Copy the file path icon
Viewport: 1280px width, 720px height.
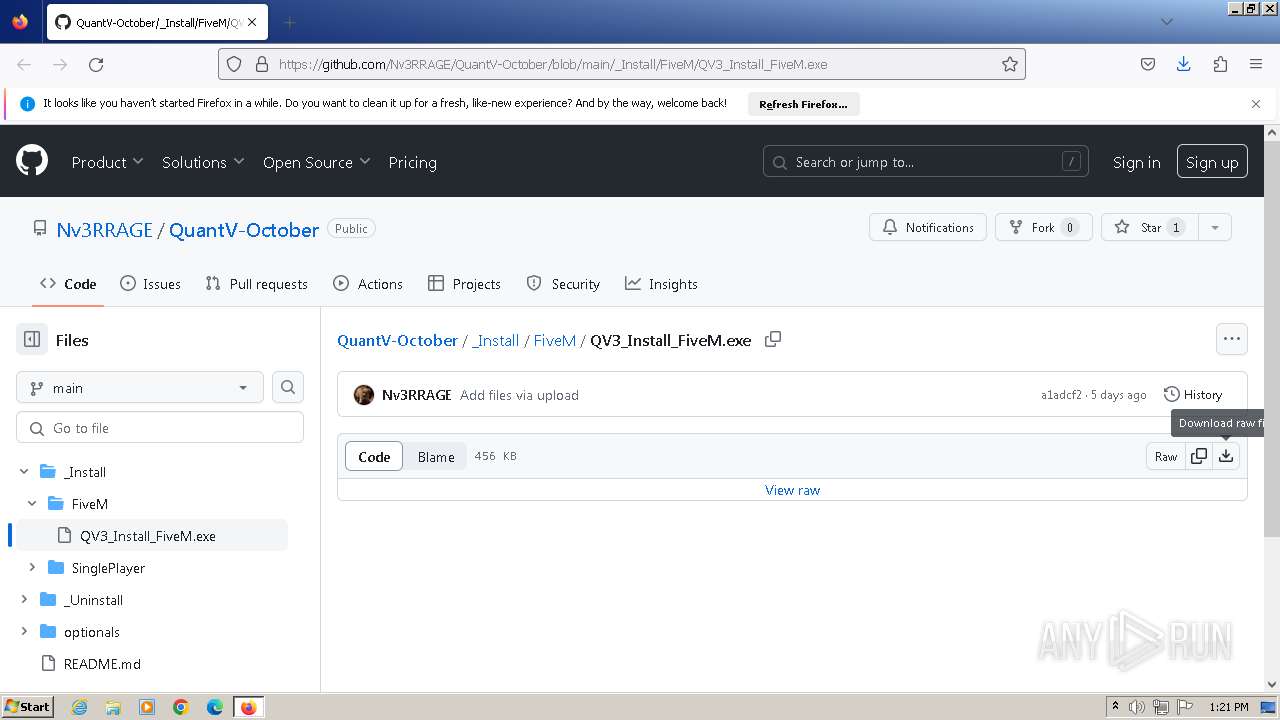click(773, 340)
